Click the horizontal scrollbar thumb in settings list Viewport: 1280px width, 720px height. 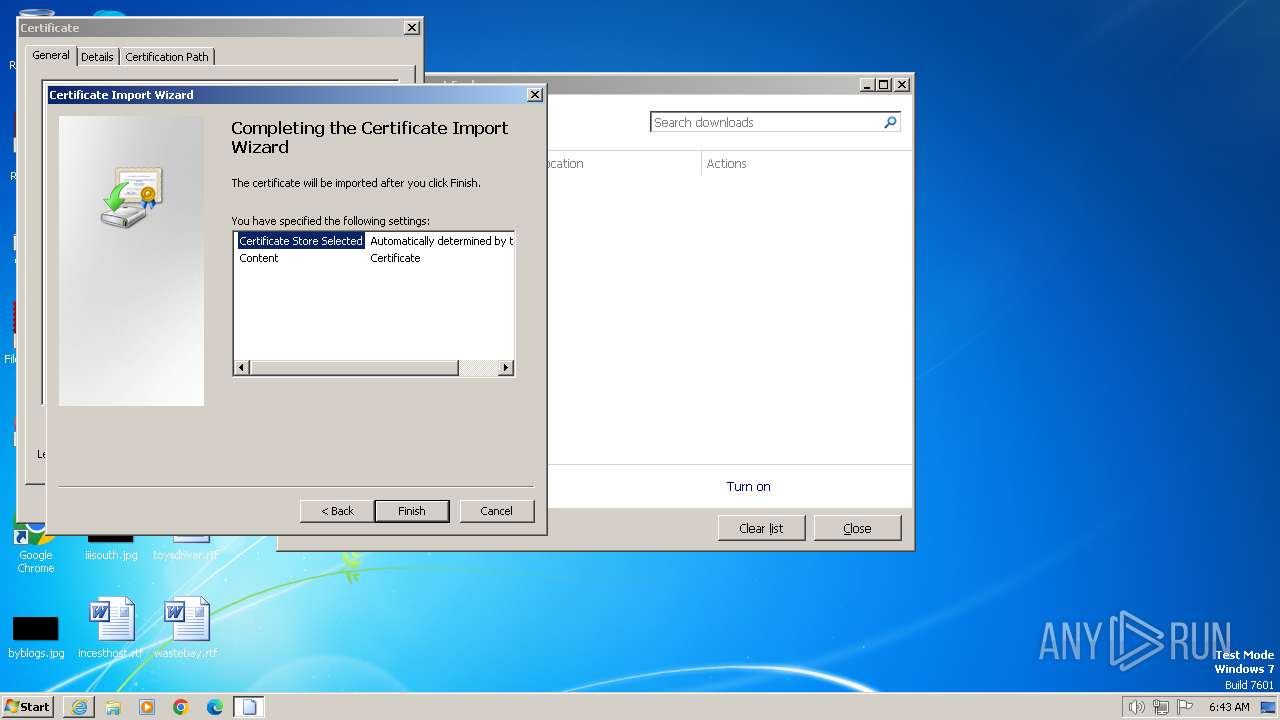click(353, 368)
